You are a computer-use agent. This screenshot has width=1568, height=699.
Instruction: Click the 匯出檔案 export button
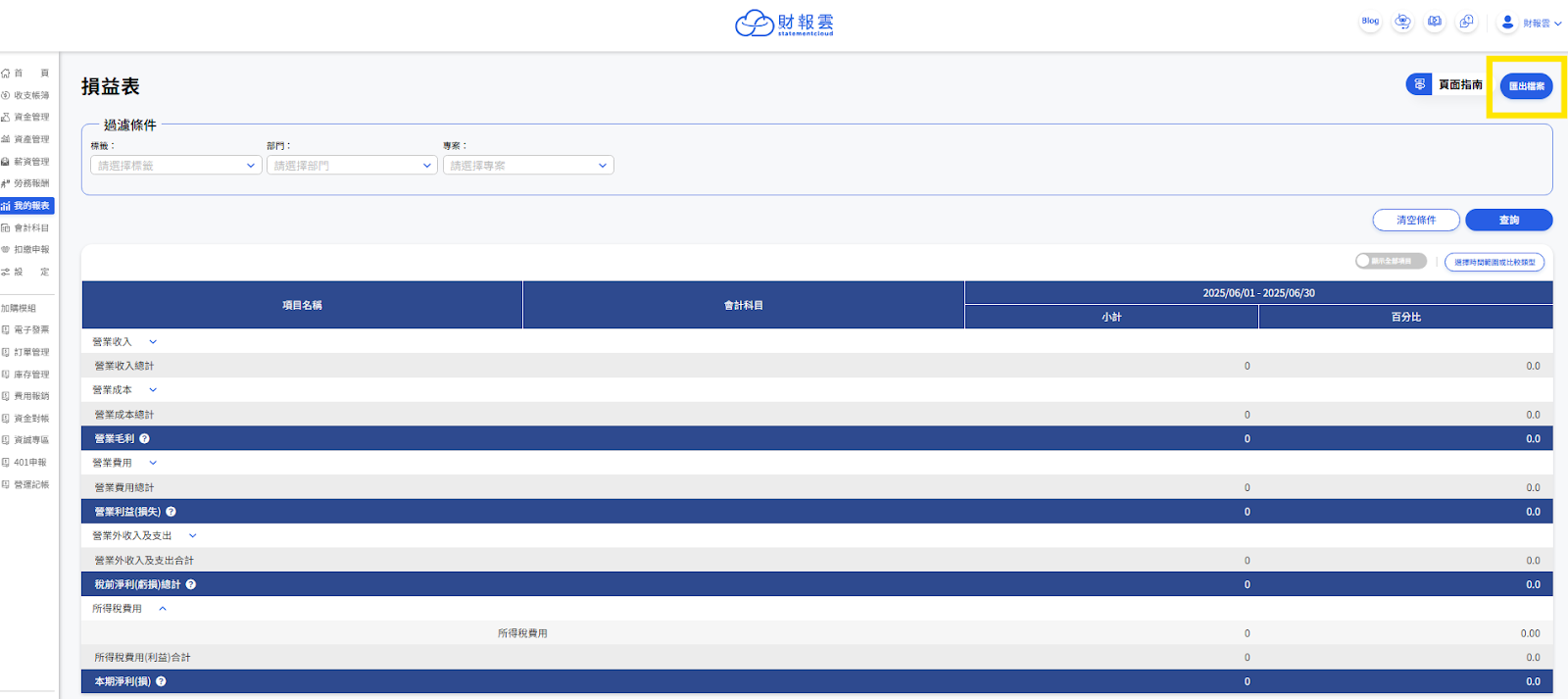pos(1526,86)
